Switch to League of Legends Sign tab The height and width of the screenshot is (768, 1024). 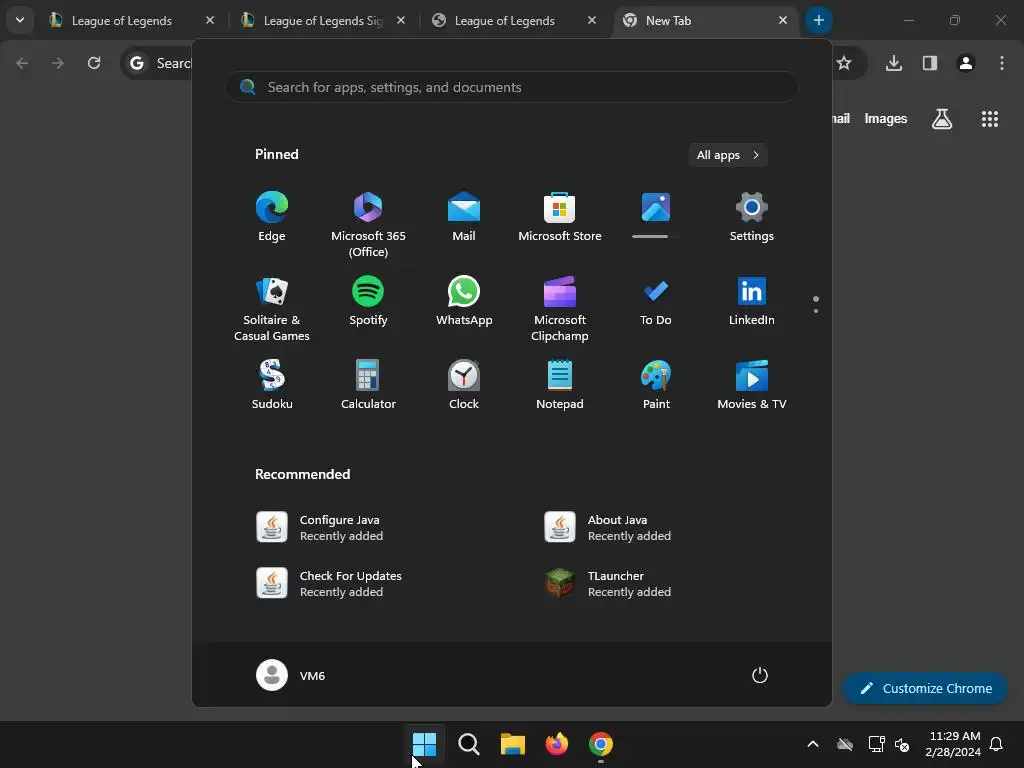pos(323,21)
